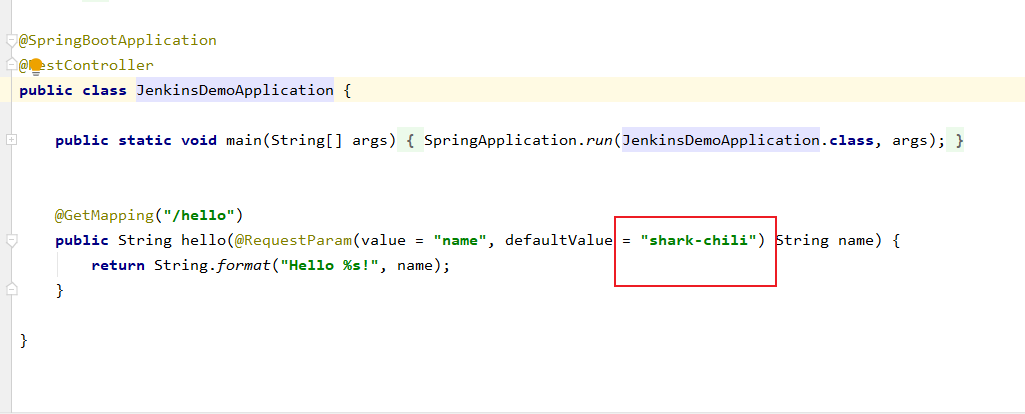1025x414 pixels.
Task: Click the @GetMapping annotation
Action: pos(104,216)
